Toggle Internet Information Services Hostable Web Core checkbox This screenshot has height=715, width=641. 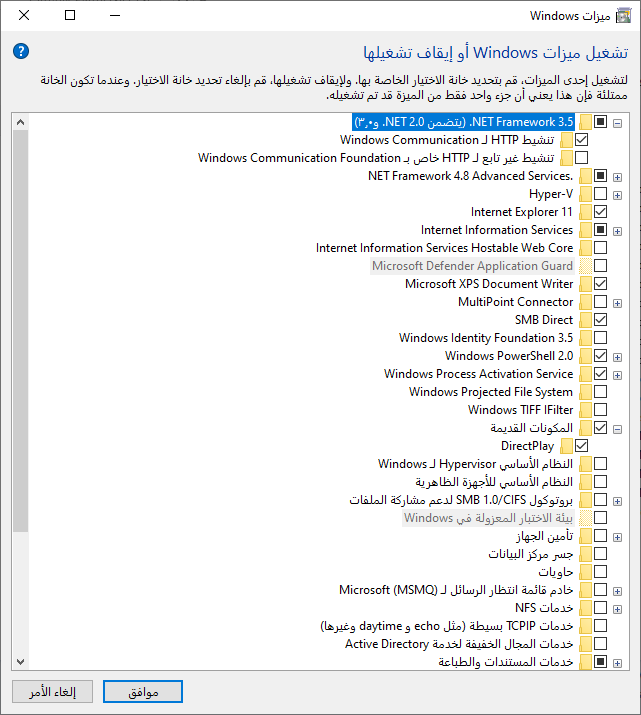(x=600, y=248)
